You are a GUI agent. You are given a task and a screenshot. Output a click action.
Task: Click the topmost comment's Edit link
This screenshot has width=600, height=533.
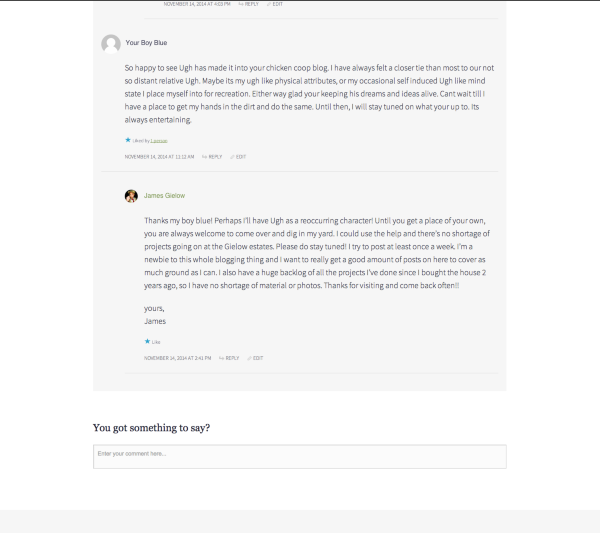pyautogui.click(x=275, y=4)
